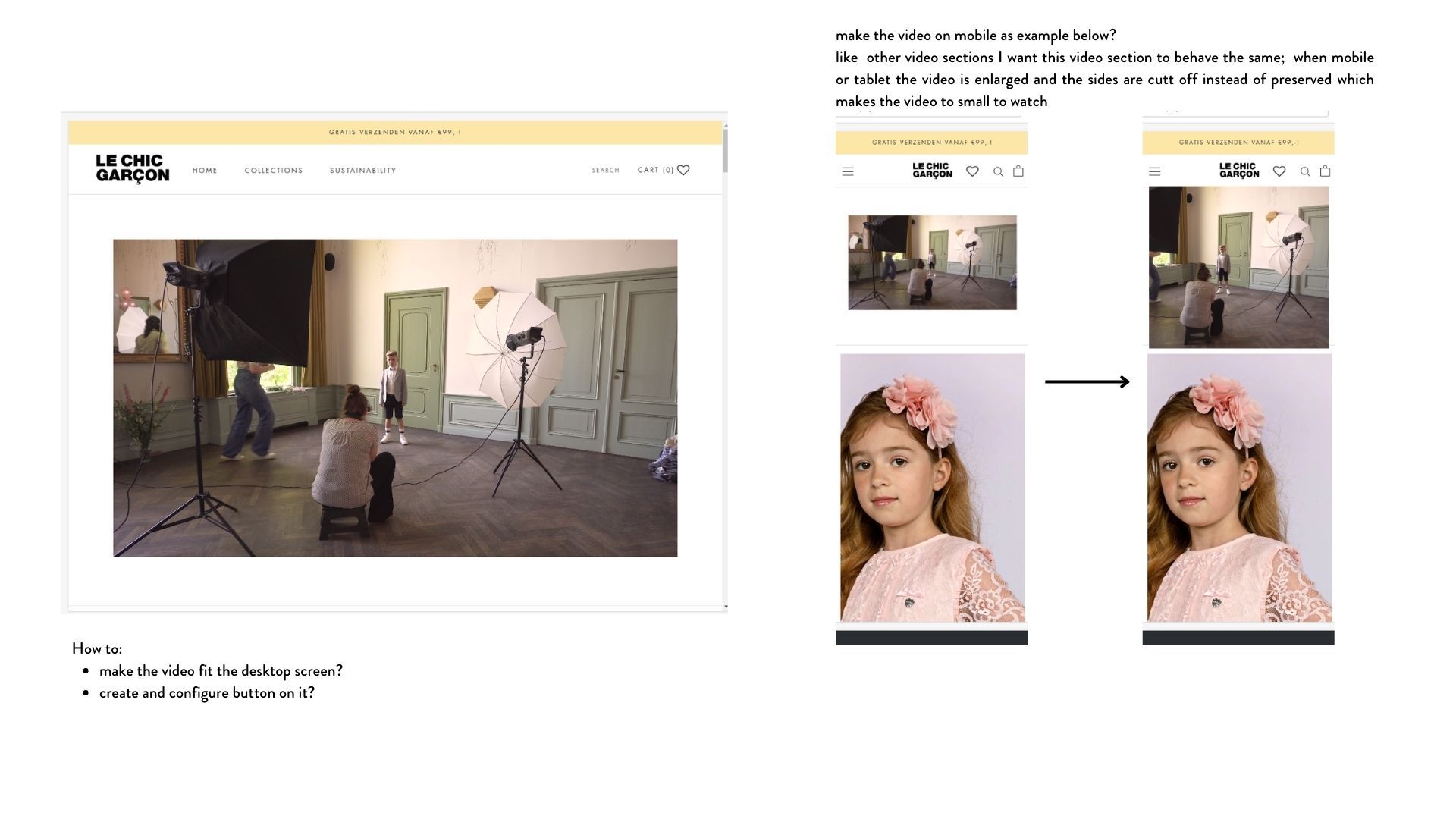Image resolution: width=1456 pixels, height=819 pixels.
Task: Click the small video in left mobile mockup
Action: 932,262
